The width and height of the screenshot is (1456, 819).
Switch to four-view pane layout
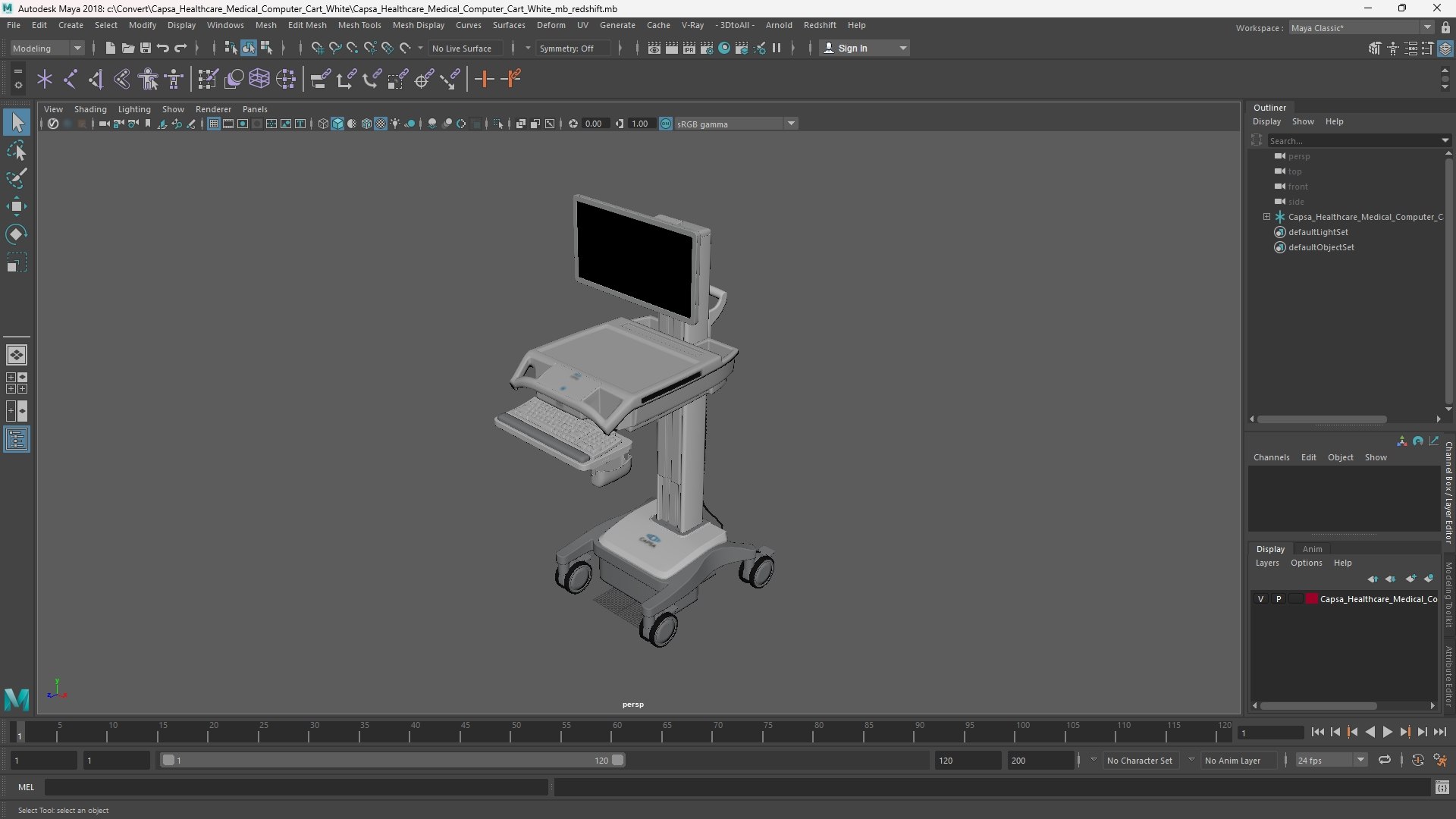click(x=17, y=383)
